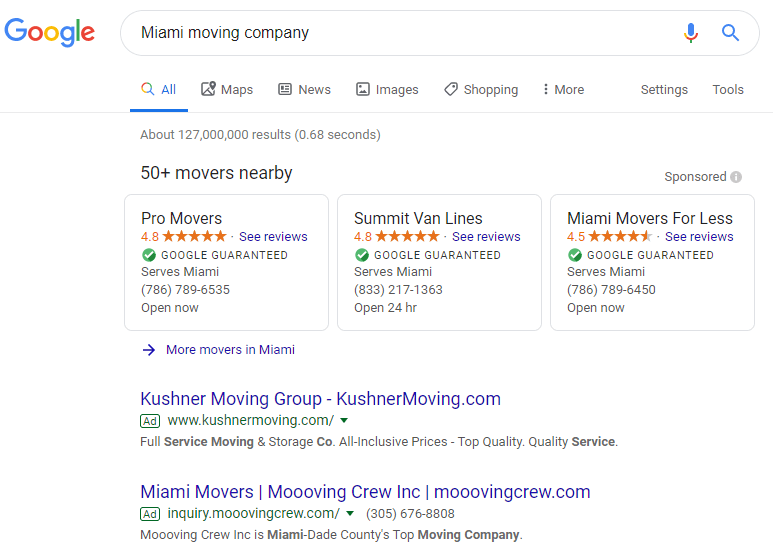The image size is (773, 559).
Task: Open Kushner Moving Group ad title
Action: coord(320,399)
